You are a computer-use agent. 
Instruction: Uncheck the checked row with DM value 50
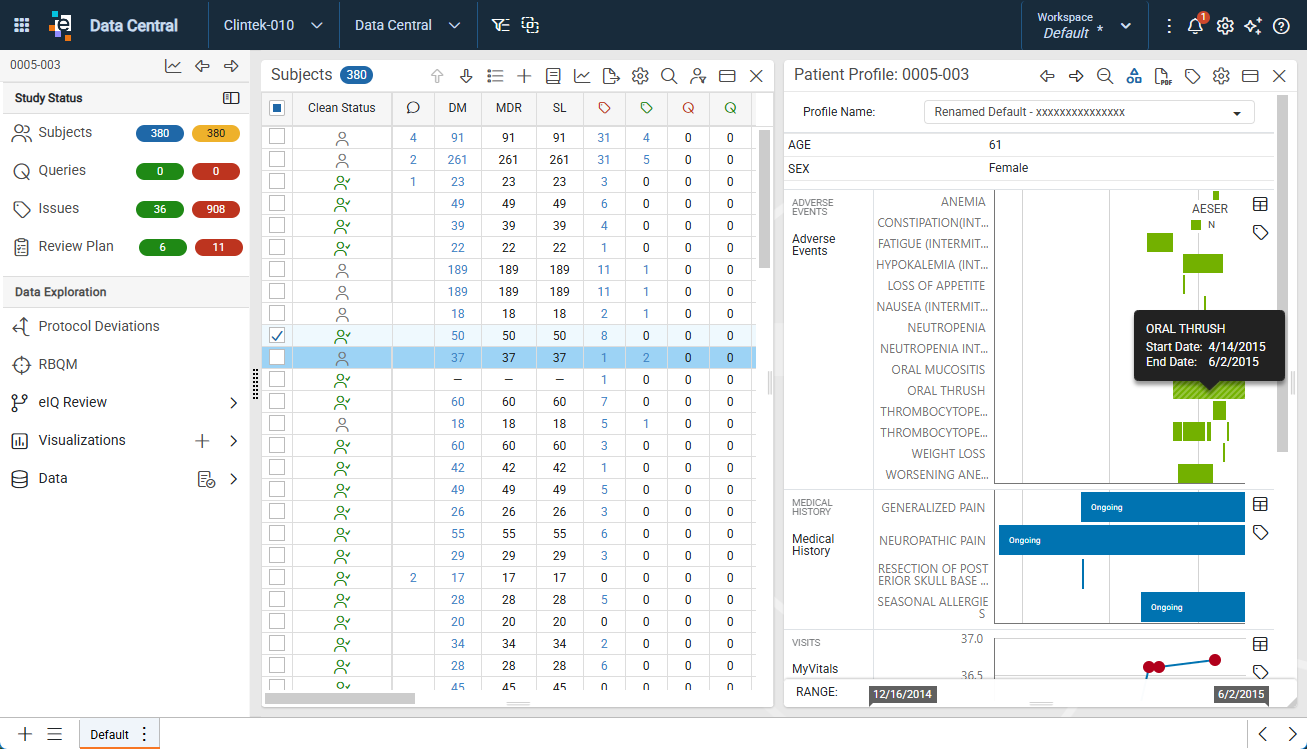(x=277, y=335)
